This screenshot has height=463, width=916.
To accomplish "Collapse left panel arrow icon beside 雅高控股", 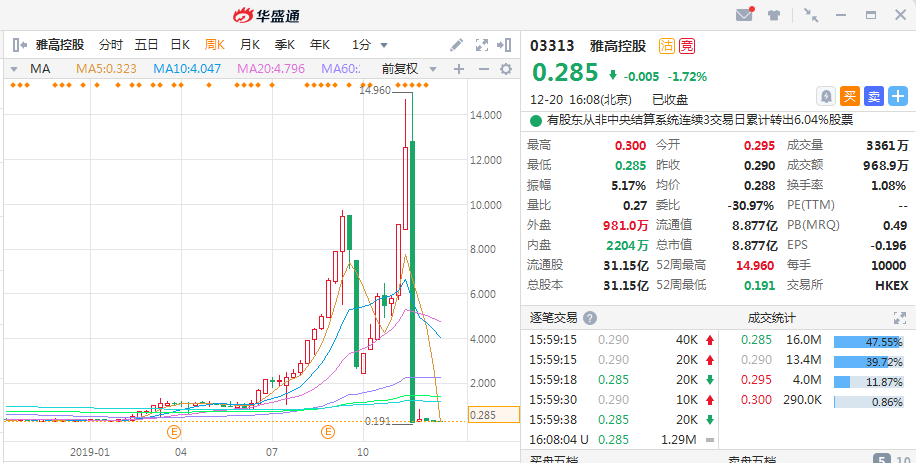I will 19,45.
